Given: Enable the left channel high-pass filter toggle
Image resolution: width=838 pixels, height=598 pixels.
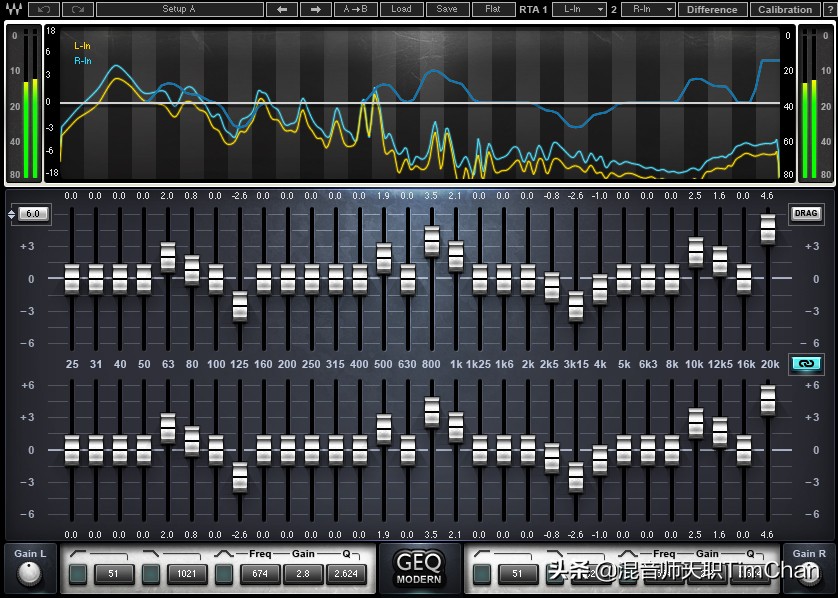Looking at the screenshot, I should click(78, 574).
